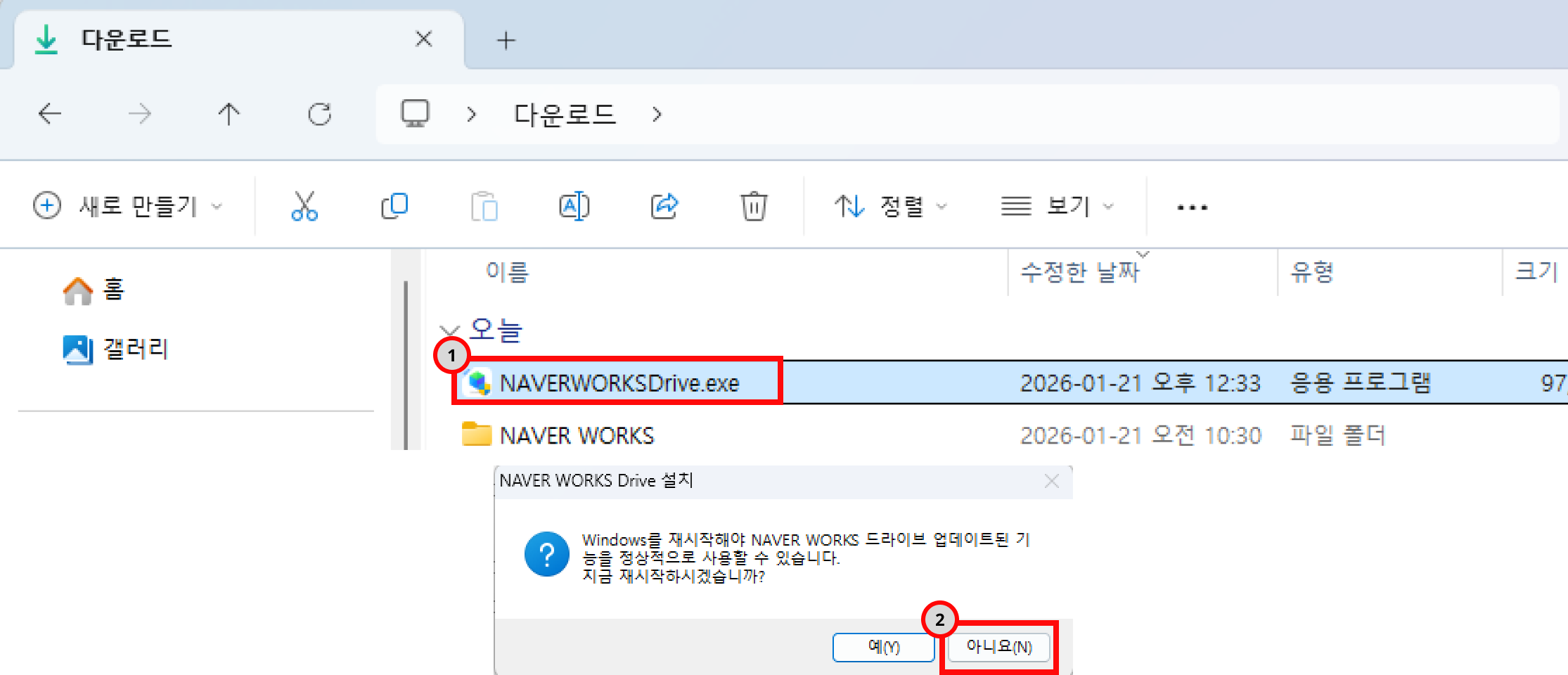Select the NAVERWORKSDrive.exe file
The width and height of the screenshot is (1568, 675).
619,383
